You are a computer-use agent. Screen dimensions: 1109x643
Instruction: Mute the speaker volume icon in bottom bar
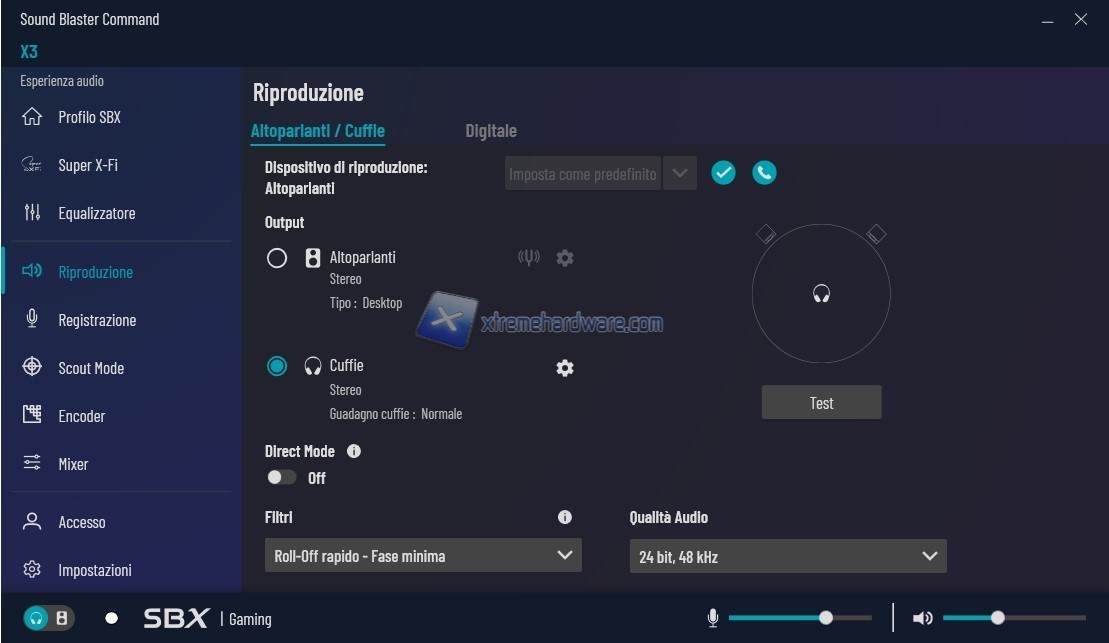(x=922, y=618)
